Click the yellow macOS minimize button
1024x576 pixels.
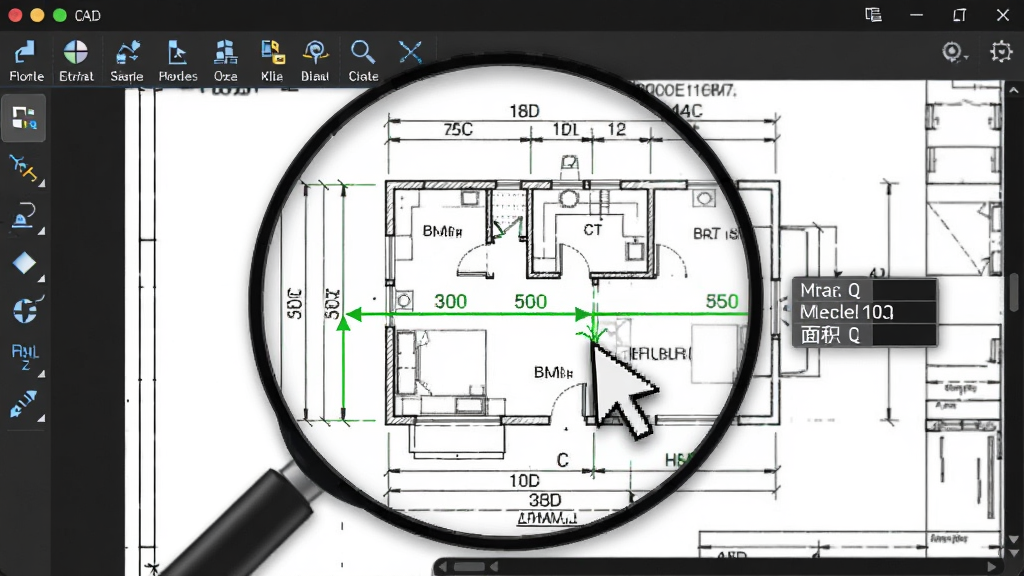(x=37, y=15)
